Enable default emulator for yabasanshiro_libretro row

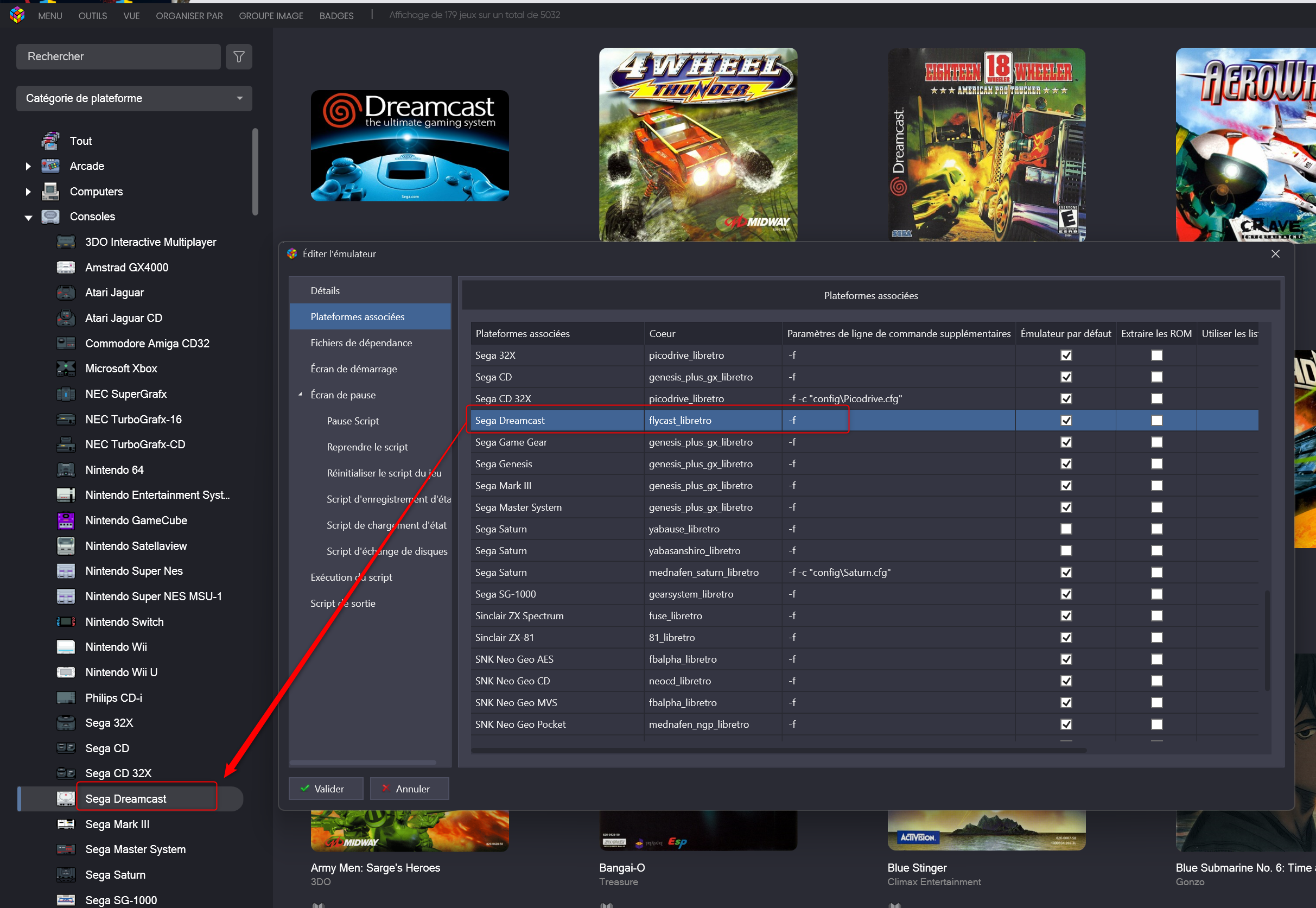tap(1066, 550)
